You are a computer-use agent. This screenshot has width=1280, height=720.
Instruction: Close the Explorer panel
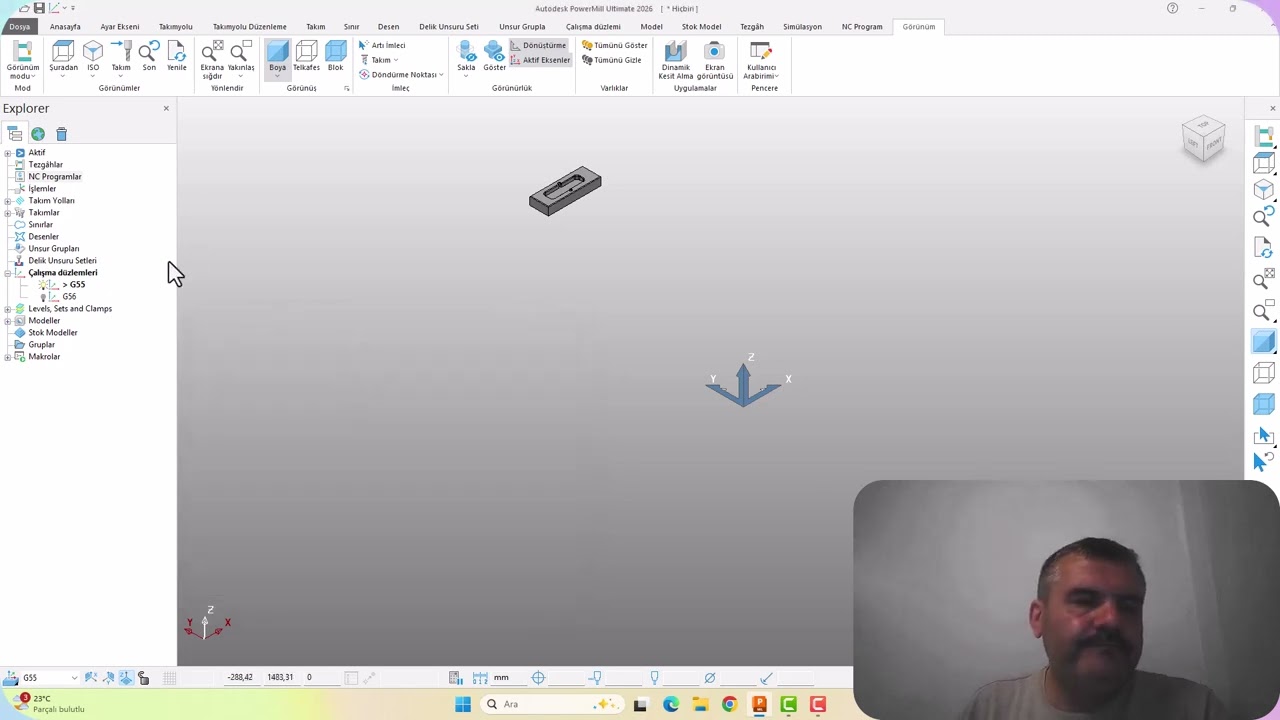click(166, 108)
